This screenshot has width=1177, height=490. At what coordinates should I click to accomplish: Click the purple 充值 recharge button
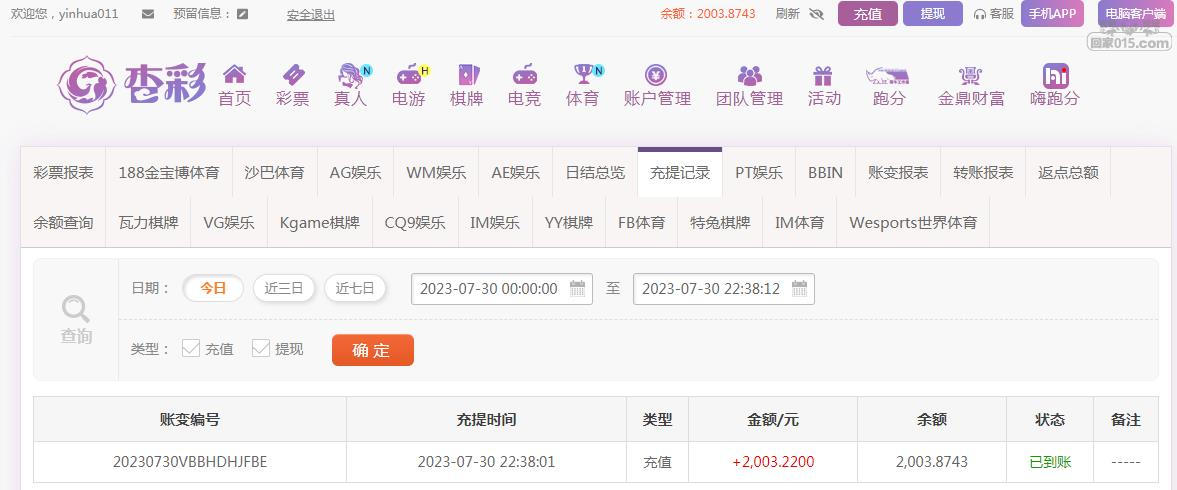[x=868, y=14]
